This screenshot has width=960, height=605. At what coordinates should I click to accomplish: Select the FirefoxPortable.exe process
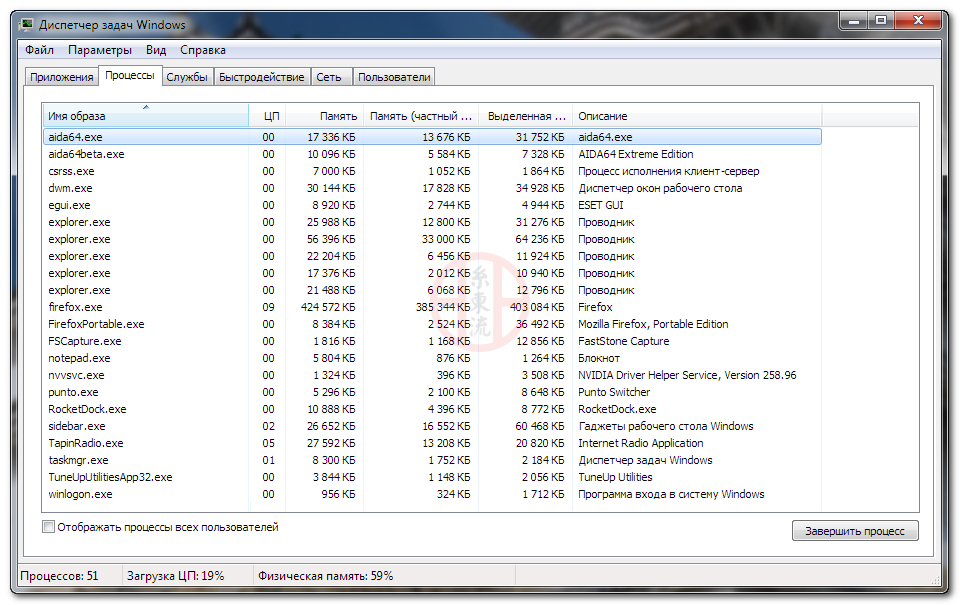(x=432, y=324)
